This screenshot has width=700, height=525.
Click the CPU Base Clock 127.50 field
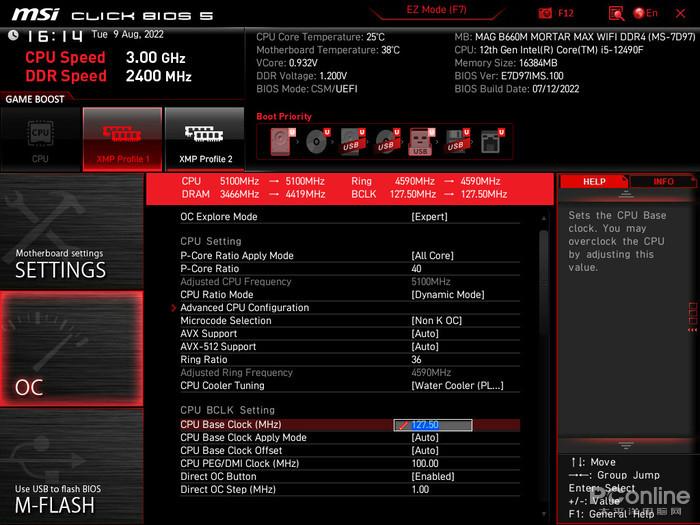(433, 425)
